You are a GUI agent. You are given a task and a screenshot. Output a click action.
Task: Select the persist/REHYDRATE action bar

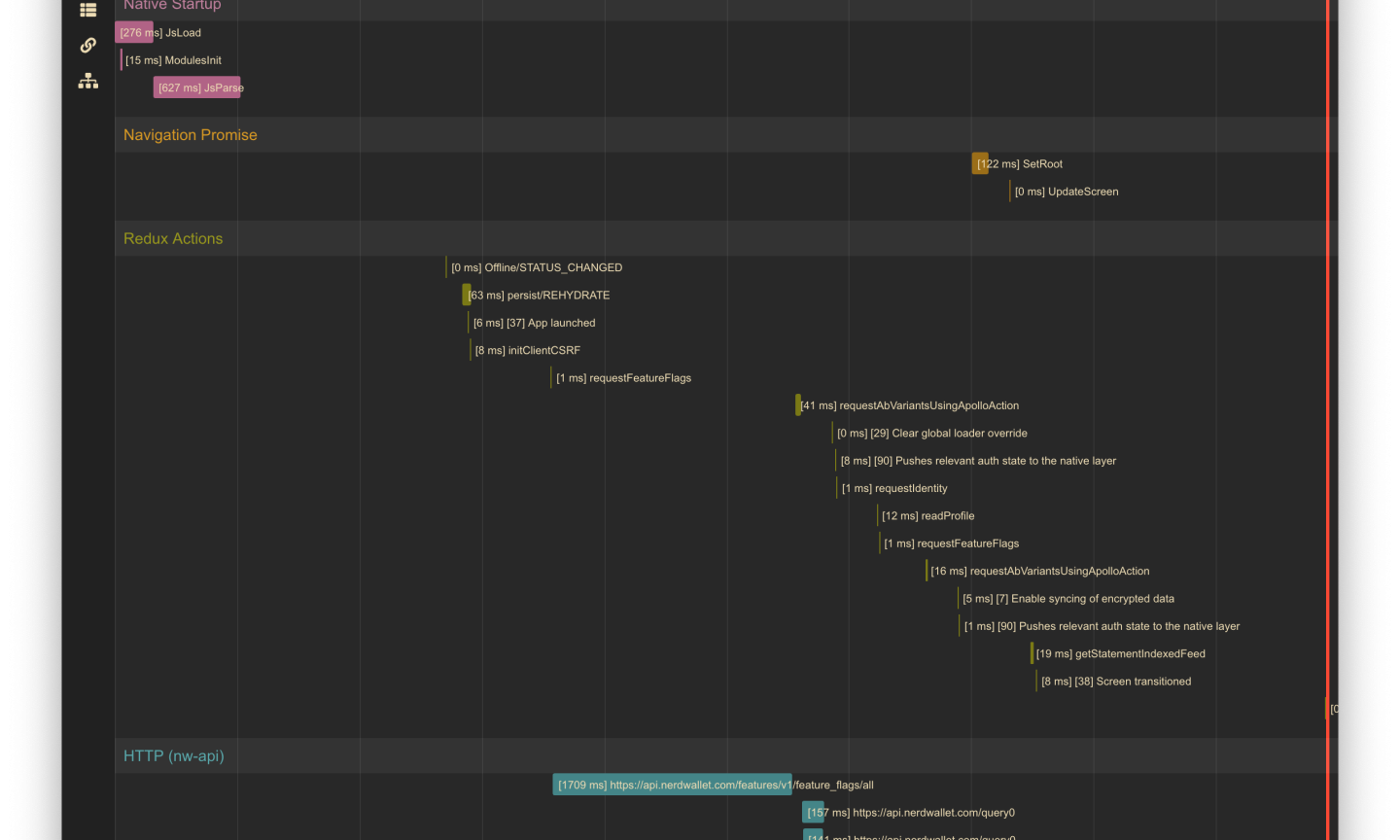click(467, 296)
